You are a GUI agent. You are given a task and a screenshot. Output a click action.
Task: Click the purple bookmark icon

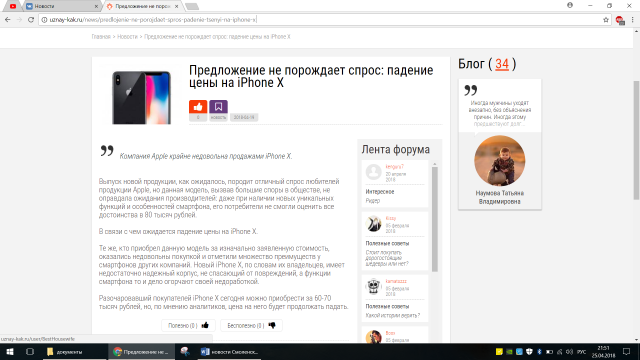click(x=218, y=107)
